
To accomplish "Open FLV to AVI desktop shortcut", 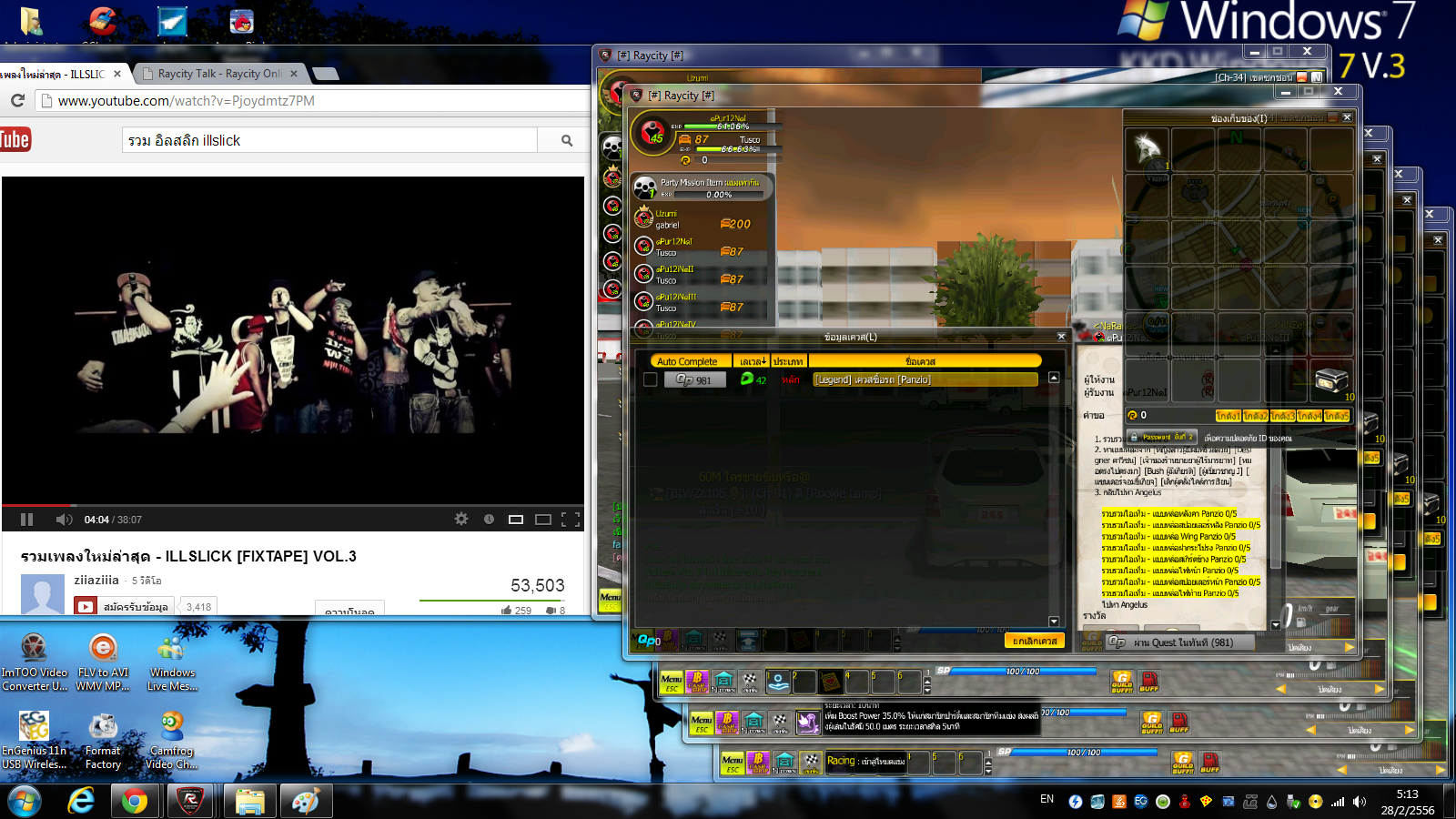I will 103,662.
